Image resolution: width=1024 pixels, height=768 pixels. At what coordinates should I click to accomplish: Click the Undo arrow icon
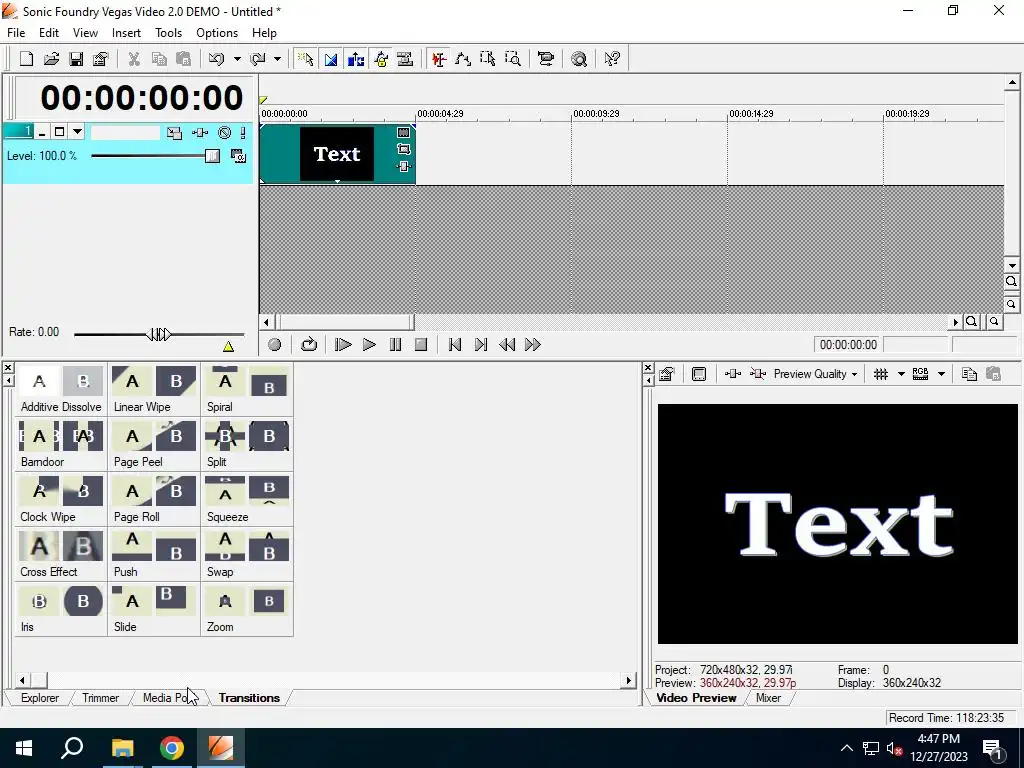(216, 59)
